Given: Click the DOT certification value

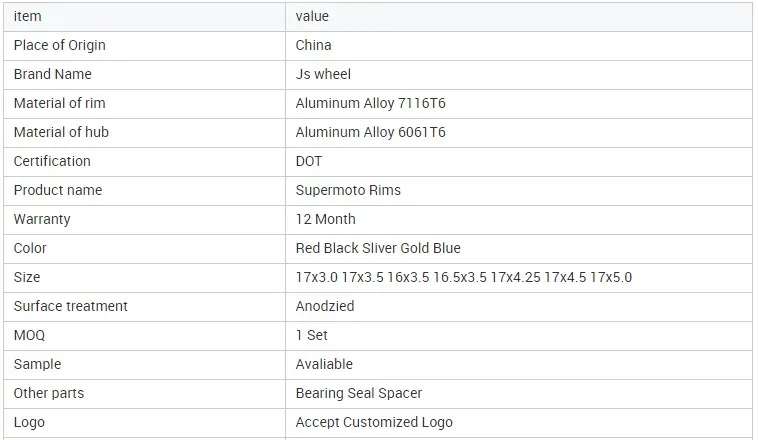Looking at the screenshot, I should point(308,161).
